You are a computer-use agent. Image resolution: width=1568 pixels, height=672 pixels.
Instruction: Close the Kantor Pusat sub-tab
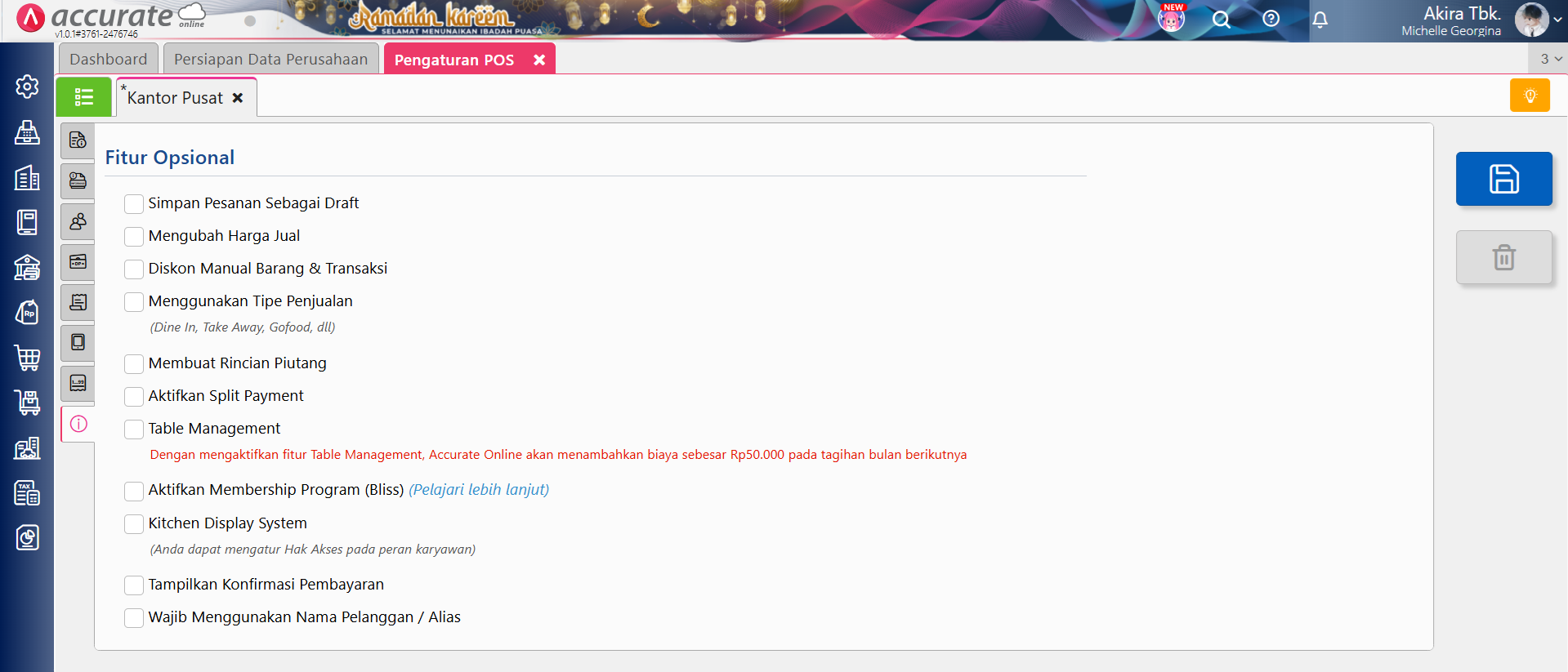click(238, 98)
